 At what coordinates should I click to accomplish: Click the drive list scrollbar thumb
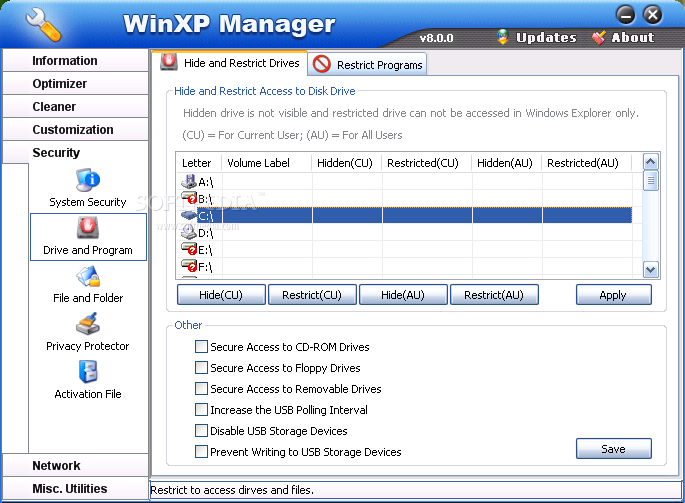[650, 180]
